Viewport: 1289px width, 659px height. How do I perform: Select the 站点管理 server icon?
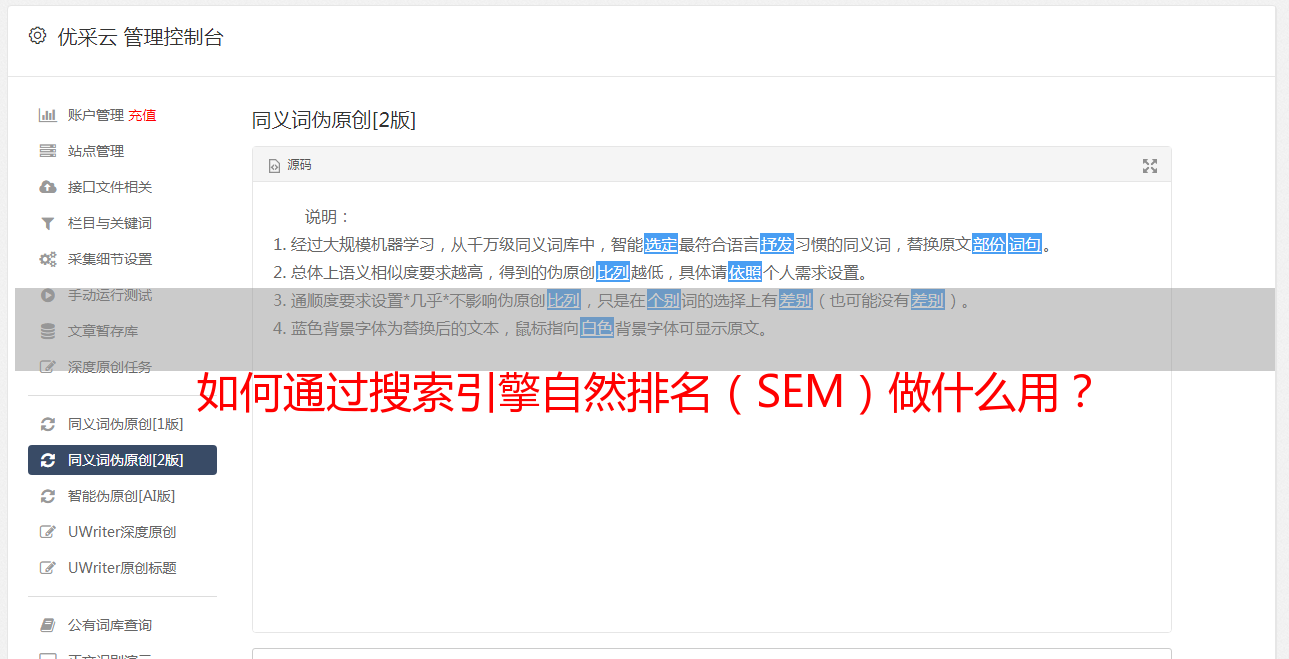point(47,151)
